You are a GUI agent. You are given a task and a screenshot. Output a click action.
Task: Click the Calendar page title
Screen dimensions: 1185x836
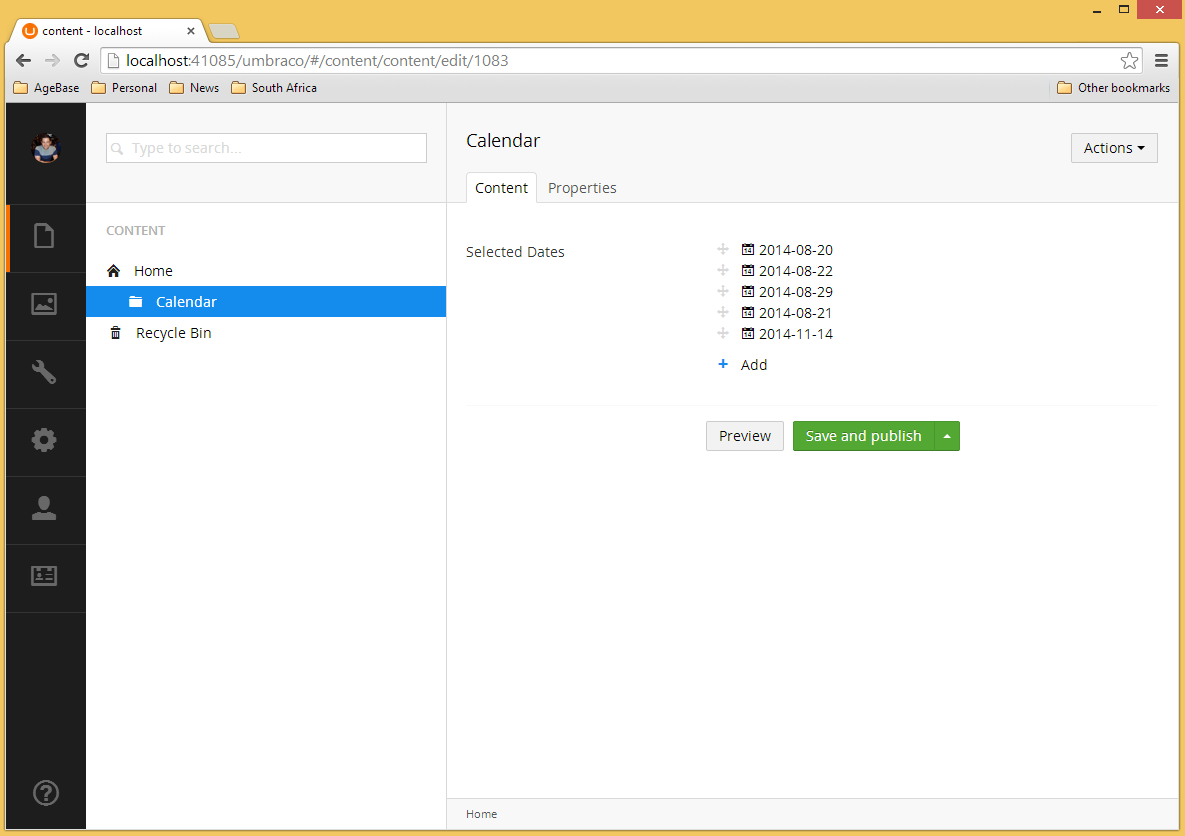click(503, 141)
